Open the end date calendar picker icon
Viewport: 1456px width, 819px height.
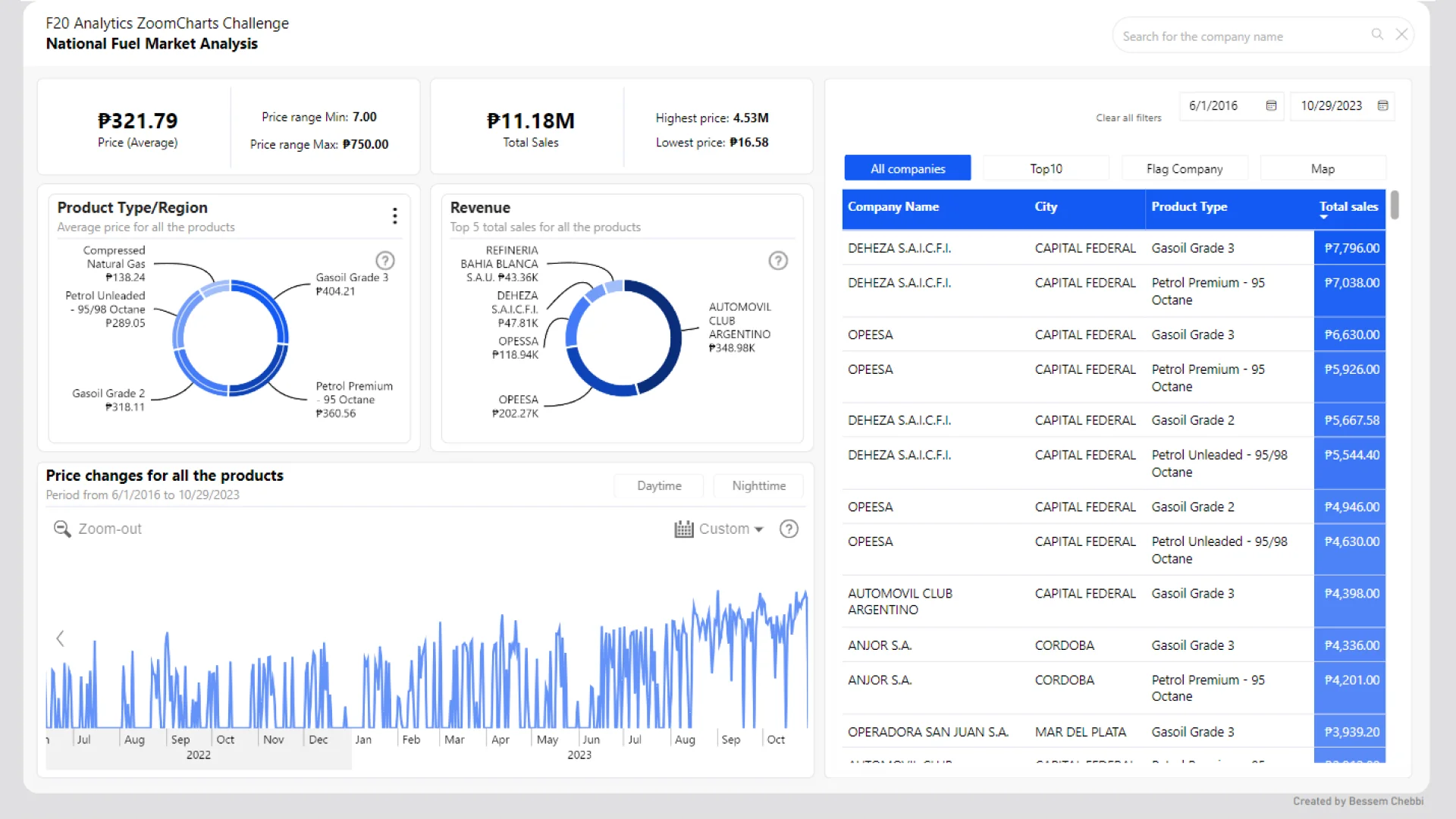(x=1382, y=105)
